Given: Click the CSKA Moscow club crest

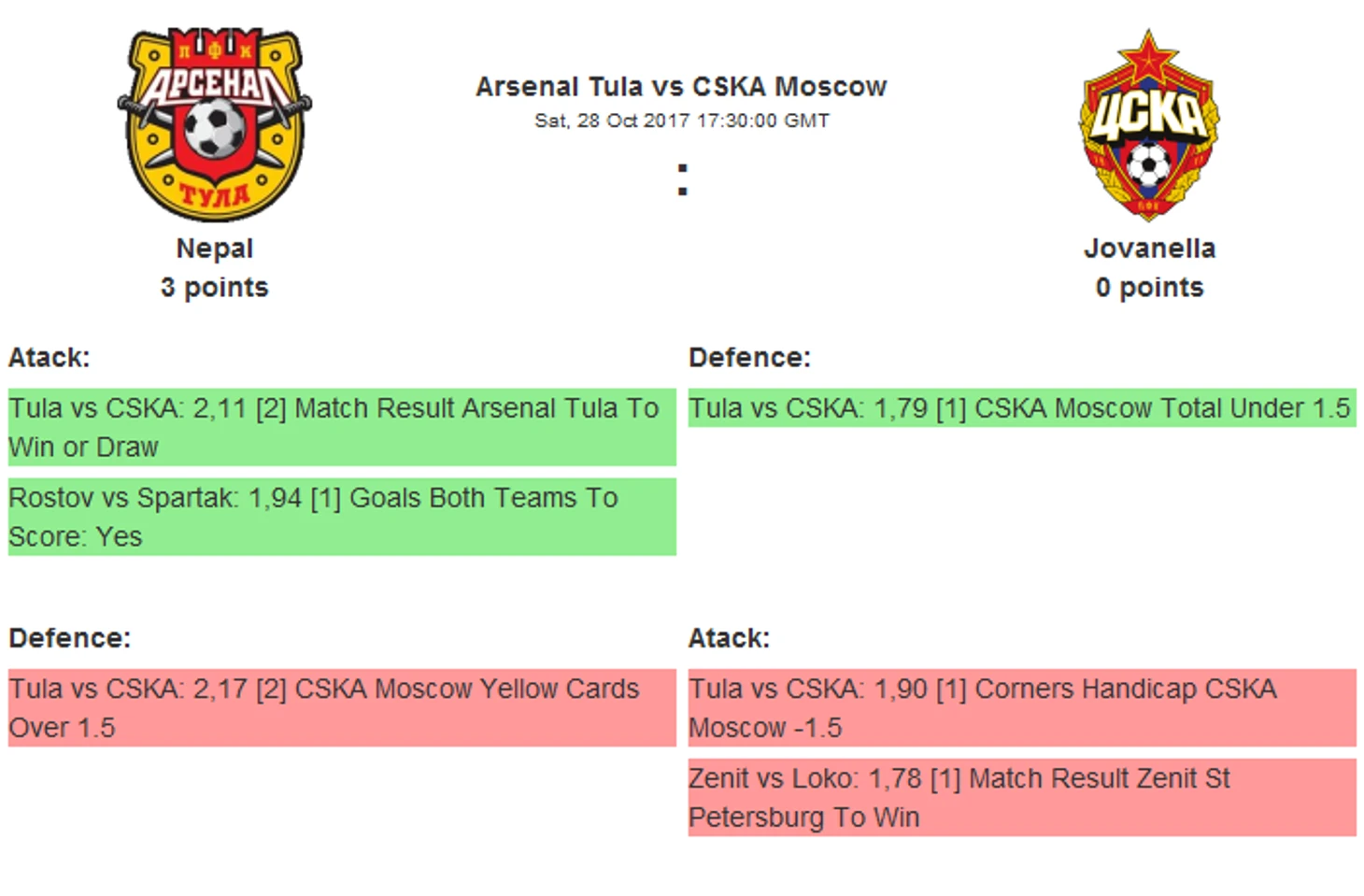Looking at the screenshot, I should (x=1149, y=125).
